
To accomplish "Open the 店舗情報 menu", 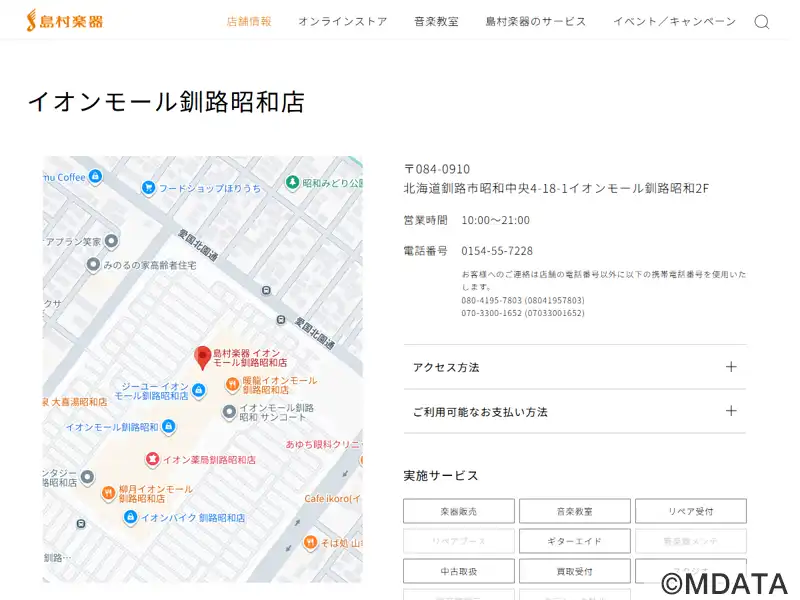I will tap(249, 21).
